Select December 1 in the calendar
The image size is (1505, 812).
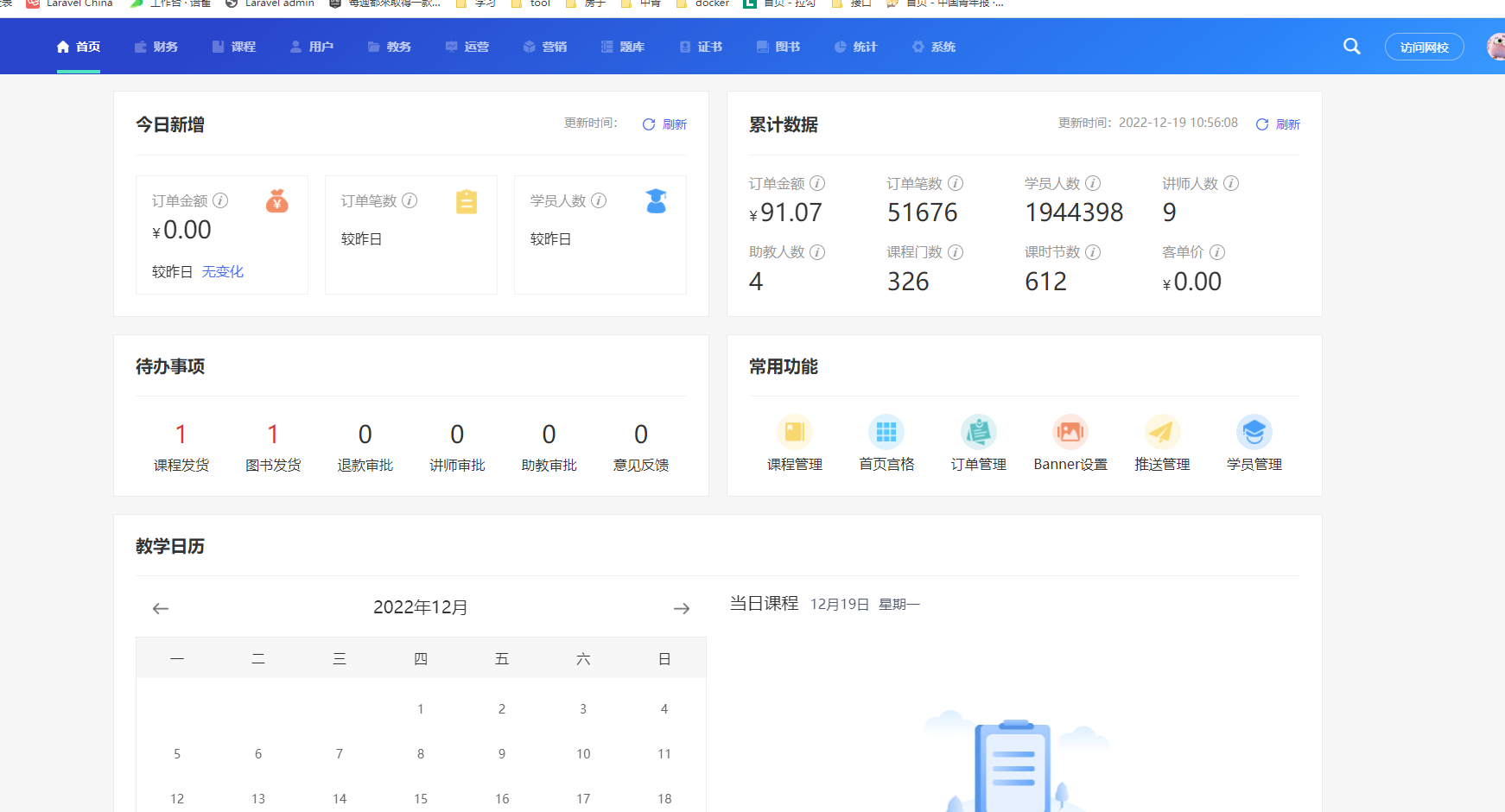coord(421,709)
